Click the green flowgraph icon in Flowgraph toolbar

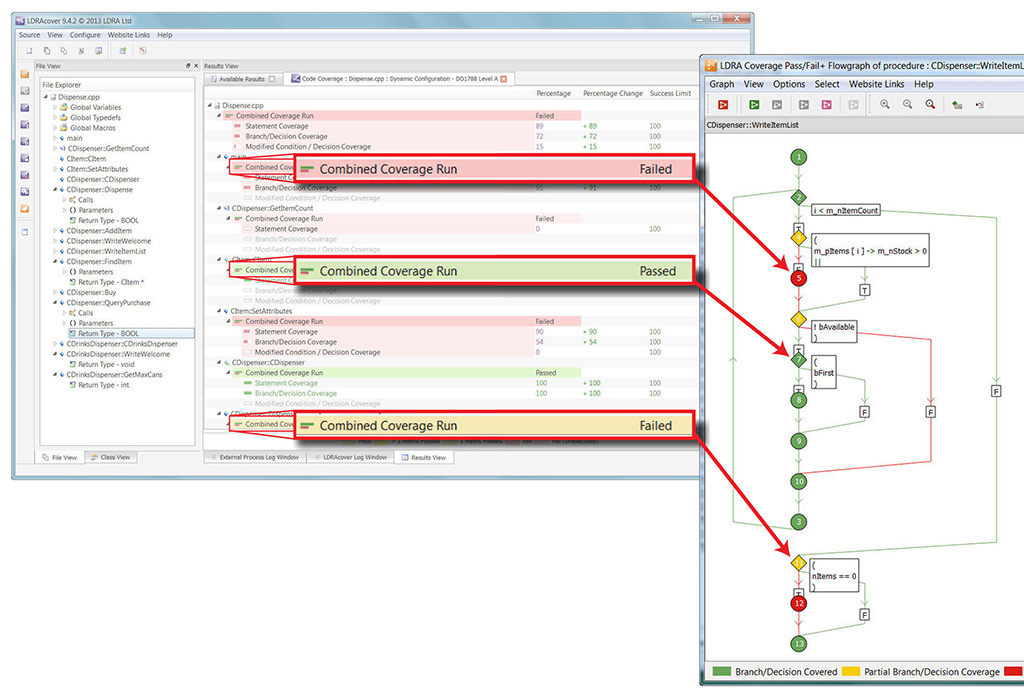tap(754, 104)
